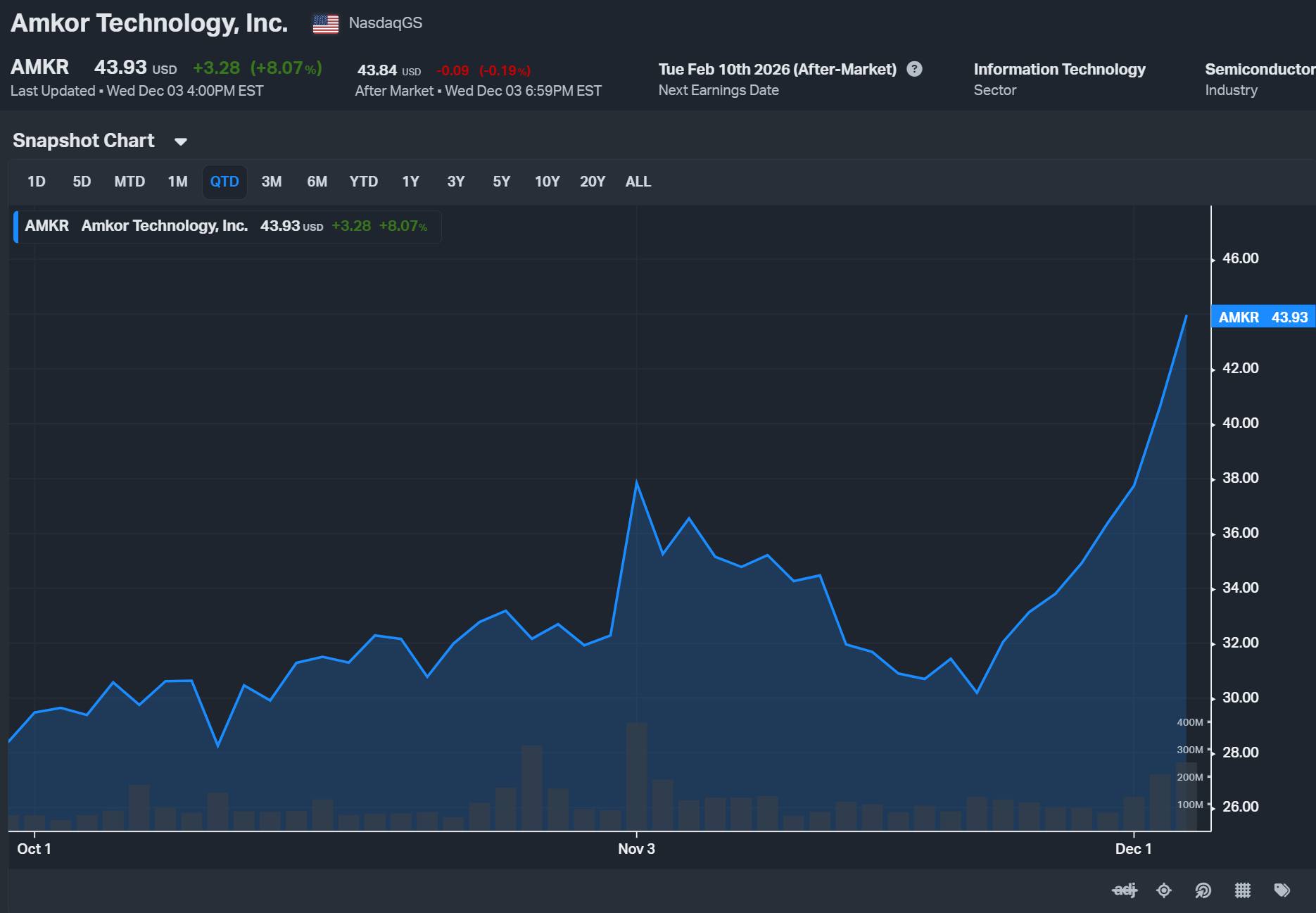
Task: Click the Nov 3 price spike point
Action: click(636, 482)
